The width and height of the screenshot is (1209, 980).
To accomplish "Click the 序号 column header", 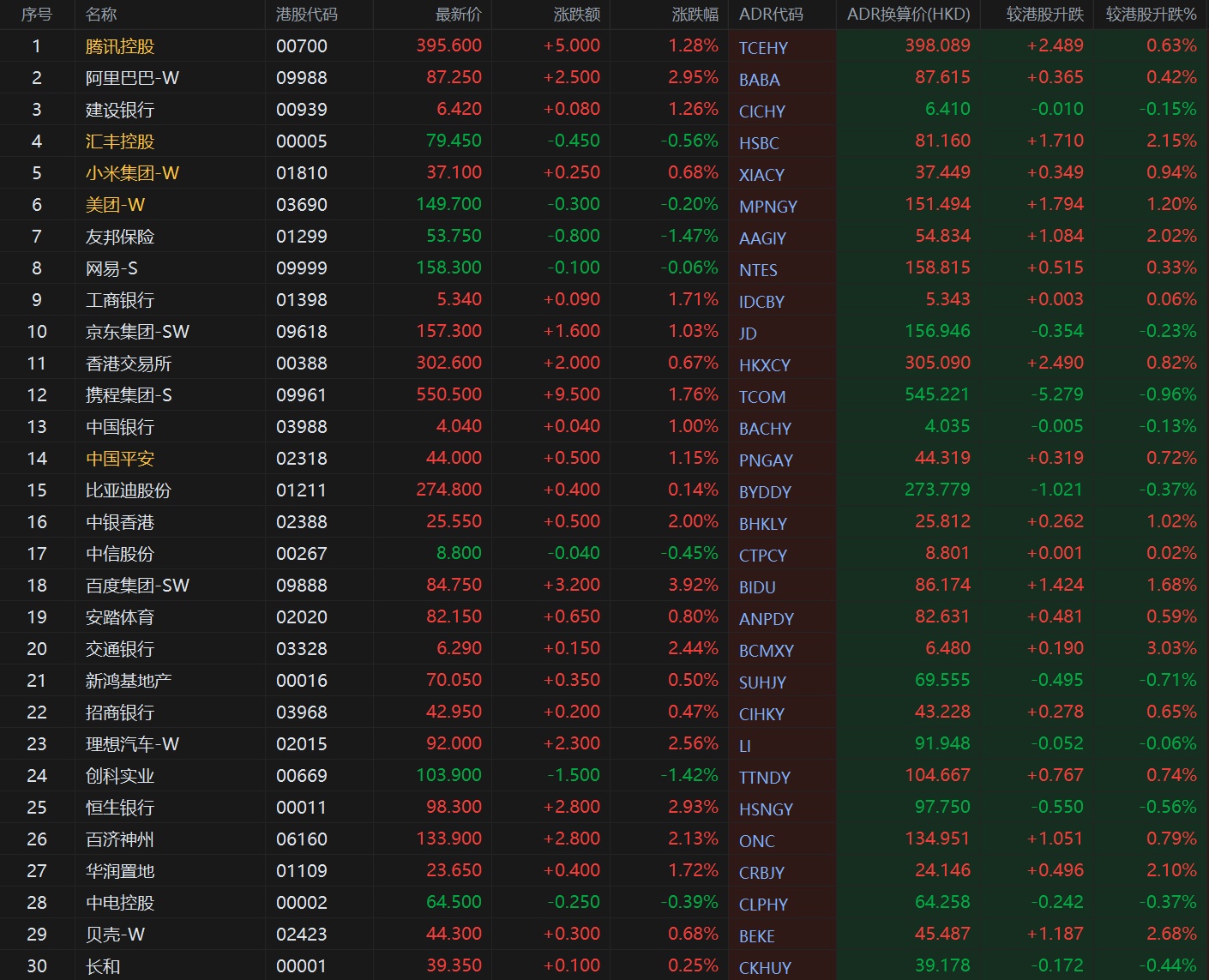I will (36, 15).
